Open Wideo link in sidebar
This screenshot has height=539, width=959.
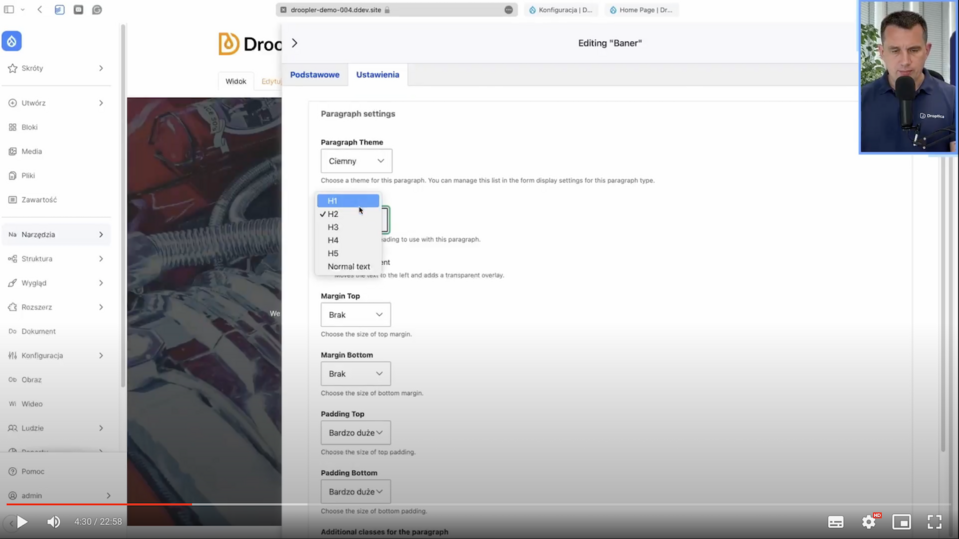click(32, 404)
